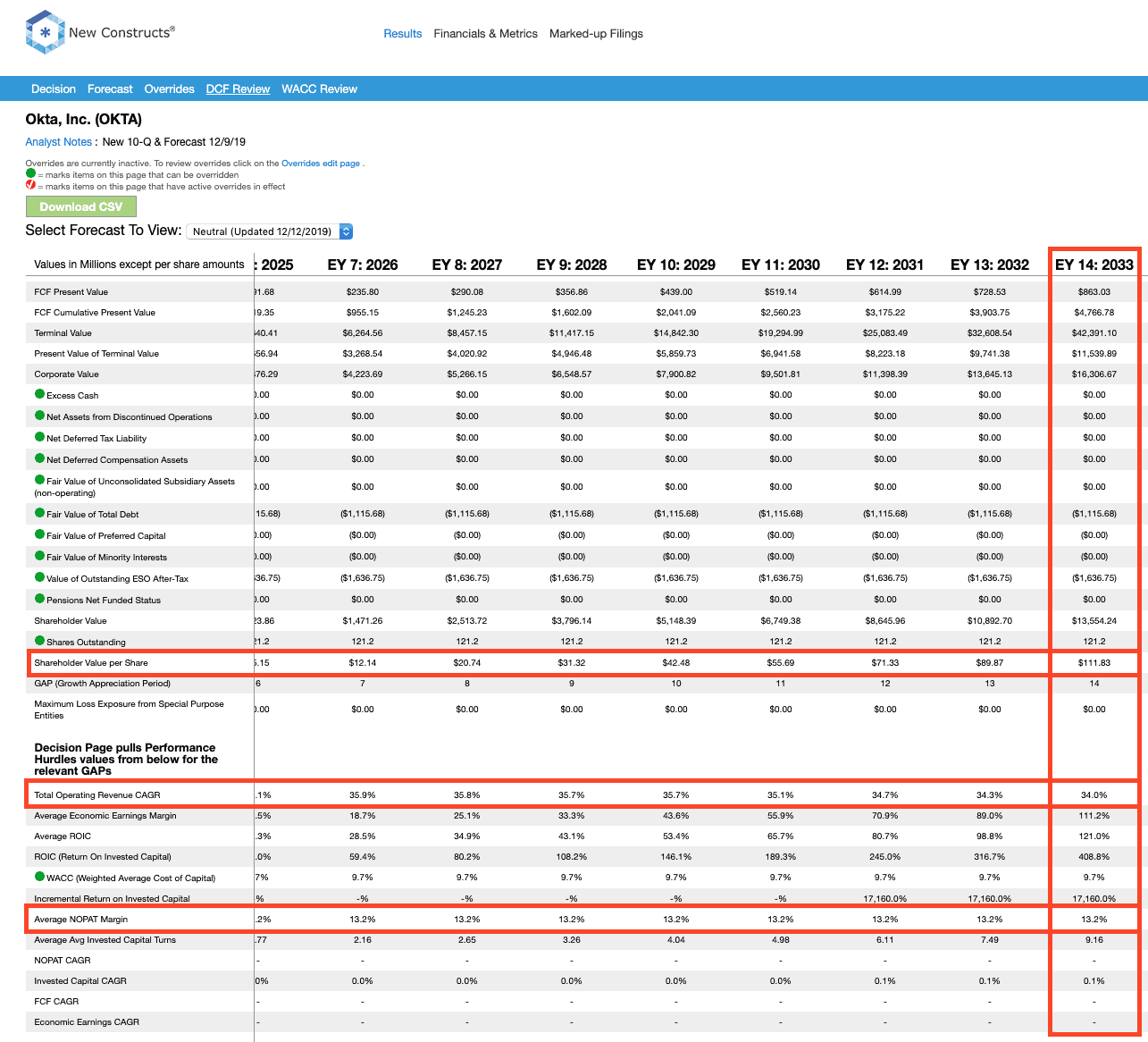Click Present Value of Terminal Value $11,539.89 cell
The width and height of the screenshot is (1148, 1042).
click(x=1094, y=354)
